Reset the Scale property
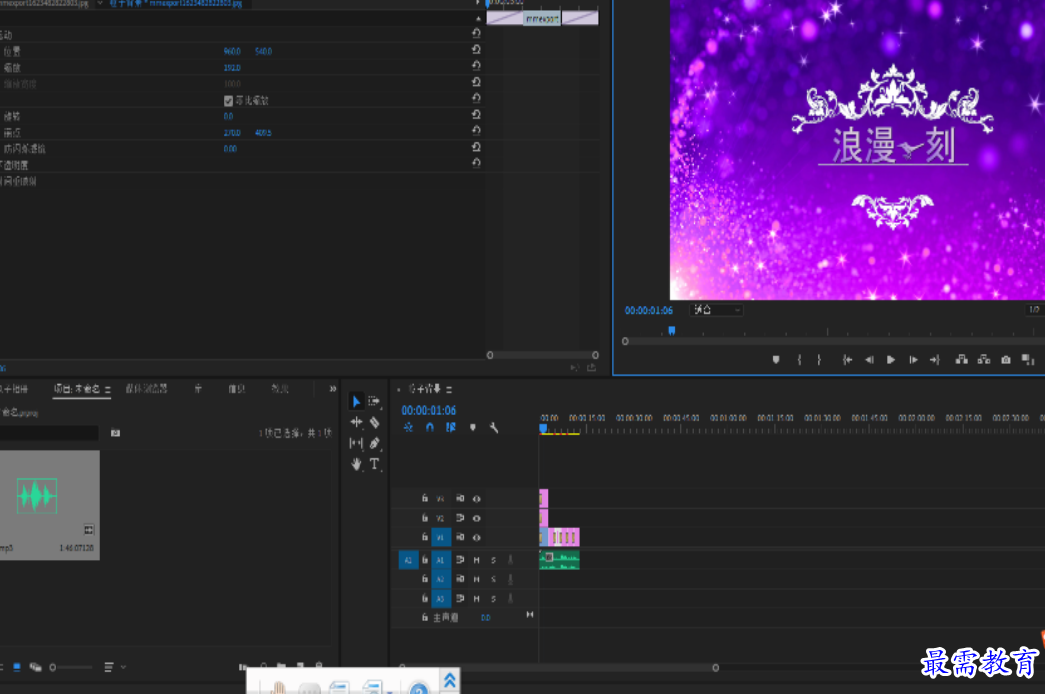The image size is (1045, 694). tap(476, 65)
